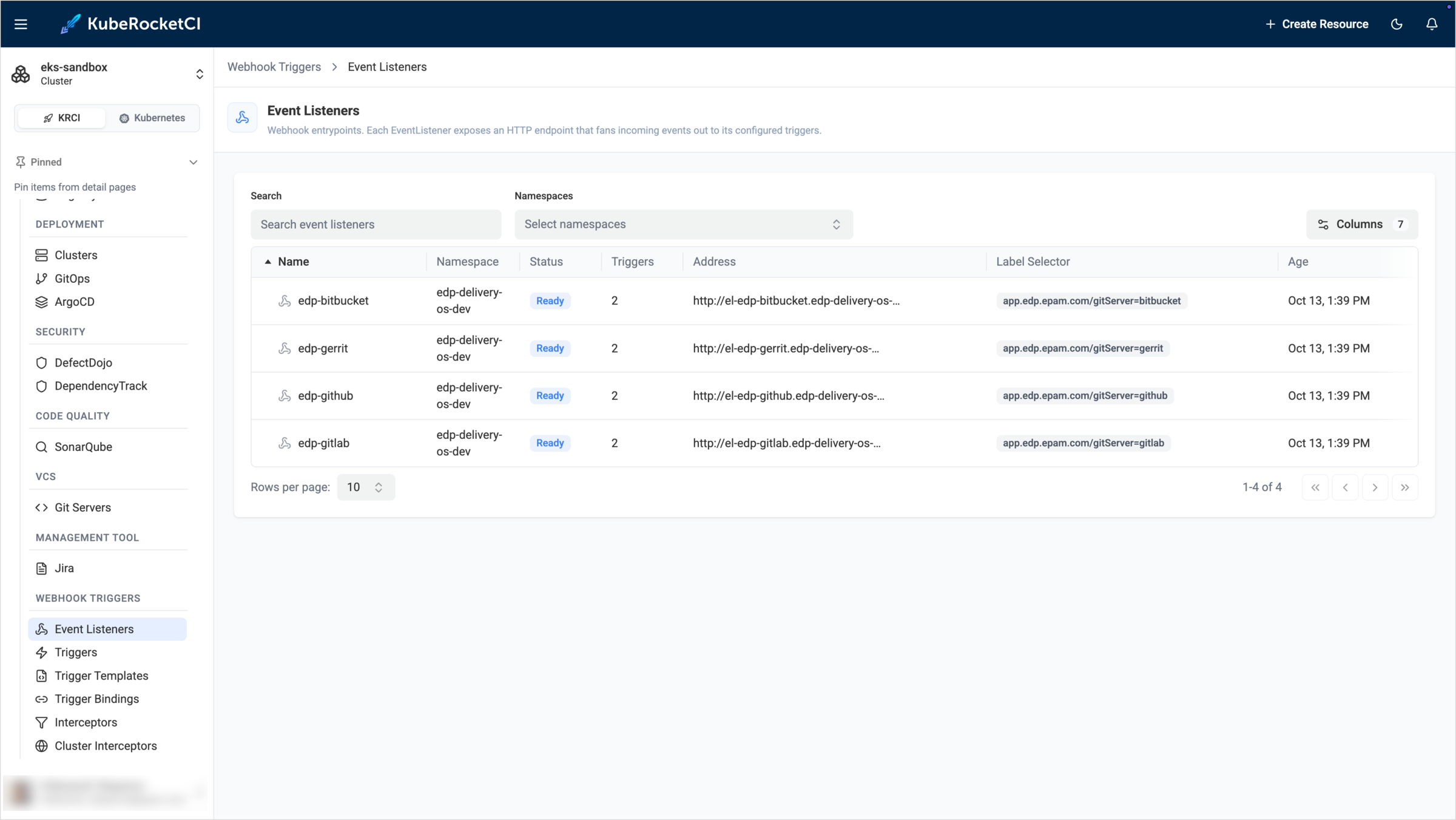Collapse the Pinned section
Screen dimensions: 1456x820
(x=193, y=162)
